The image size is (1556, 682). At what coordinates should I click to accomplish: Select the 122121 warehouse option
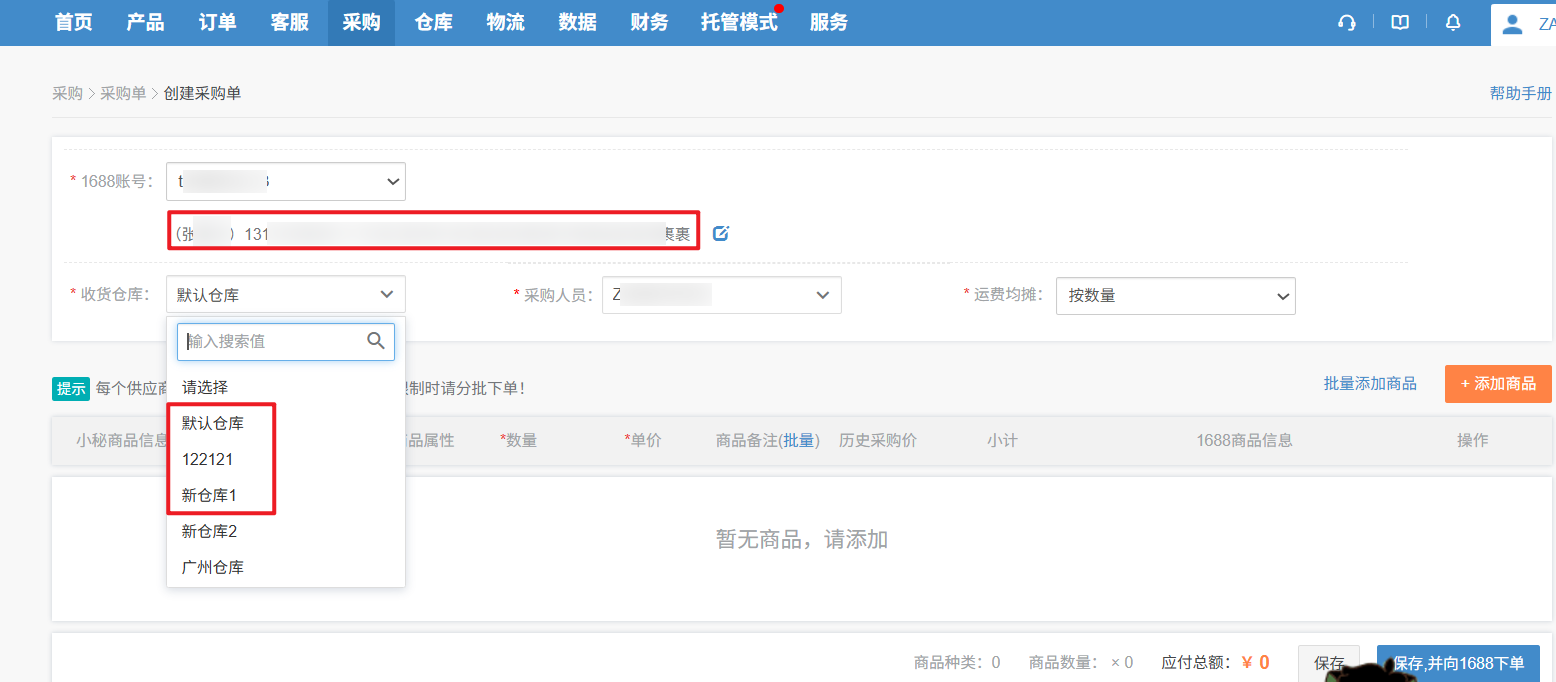point(207,459)
